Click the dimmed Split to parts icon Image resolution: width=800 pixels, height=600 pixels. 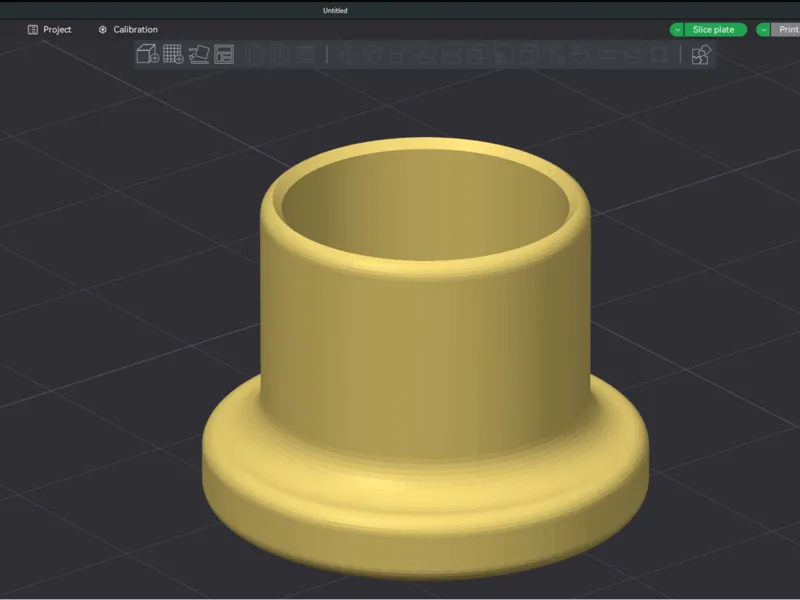[x=280, y=54]
